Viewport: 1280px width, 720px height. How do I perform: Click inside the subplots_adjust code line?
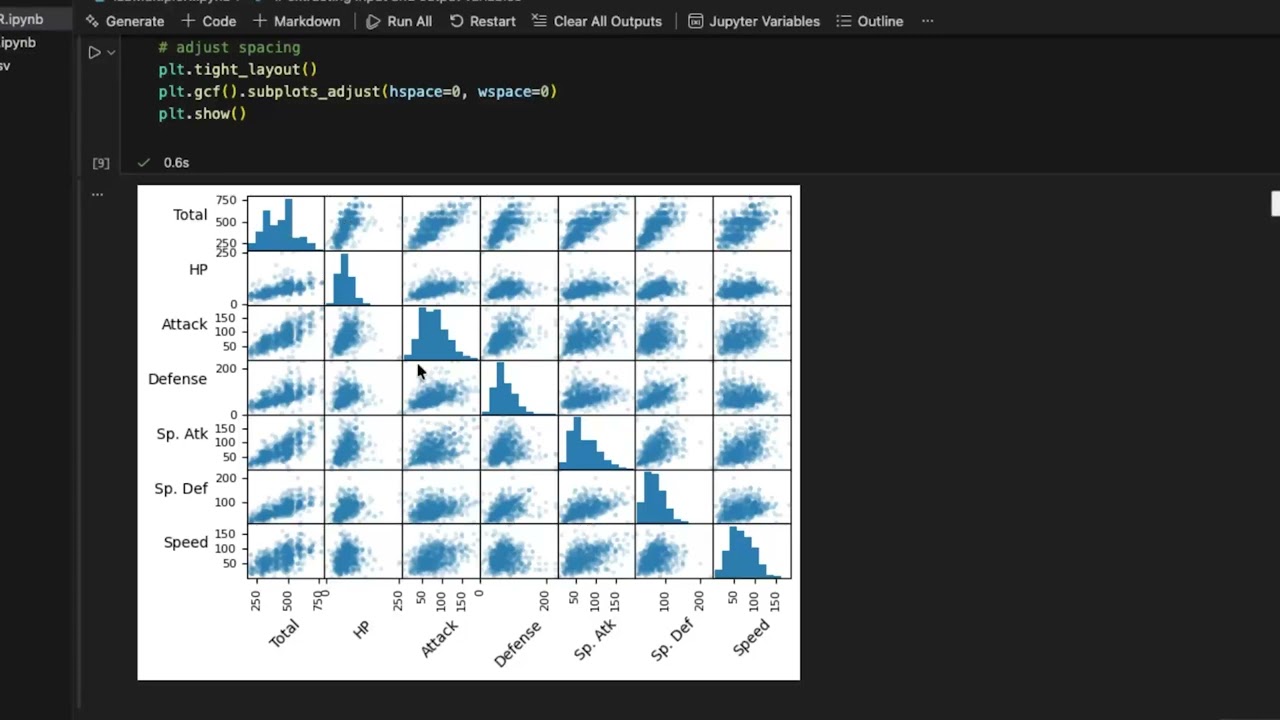[357, 91]
